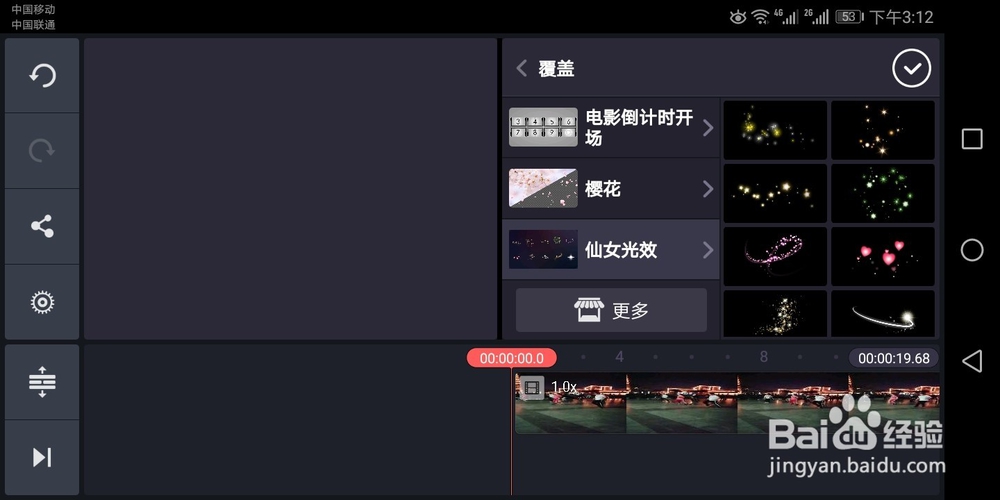Viewport: 1000px width, 500px height.
Task: Tap timeline ruler mark 8
Action: (763, 357)
